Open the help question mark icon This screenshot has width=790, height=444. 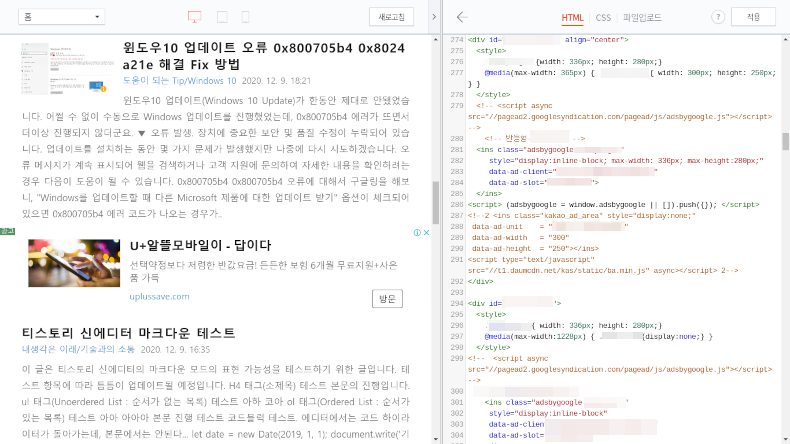click(718, 17)
